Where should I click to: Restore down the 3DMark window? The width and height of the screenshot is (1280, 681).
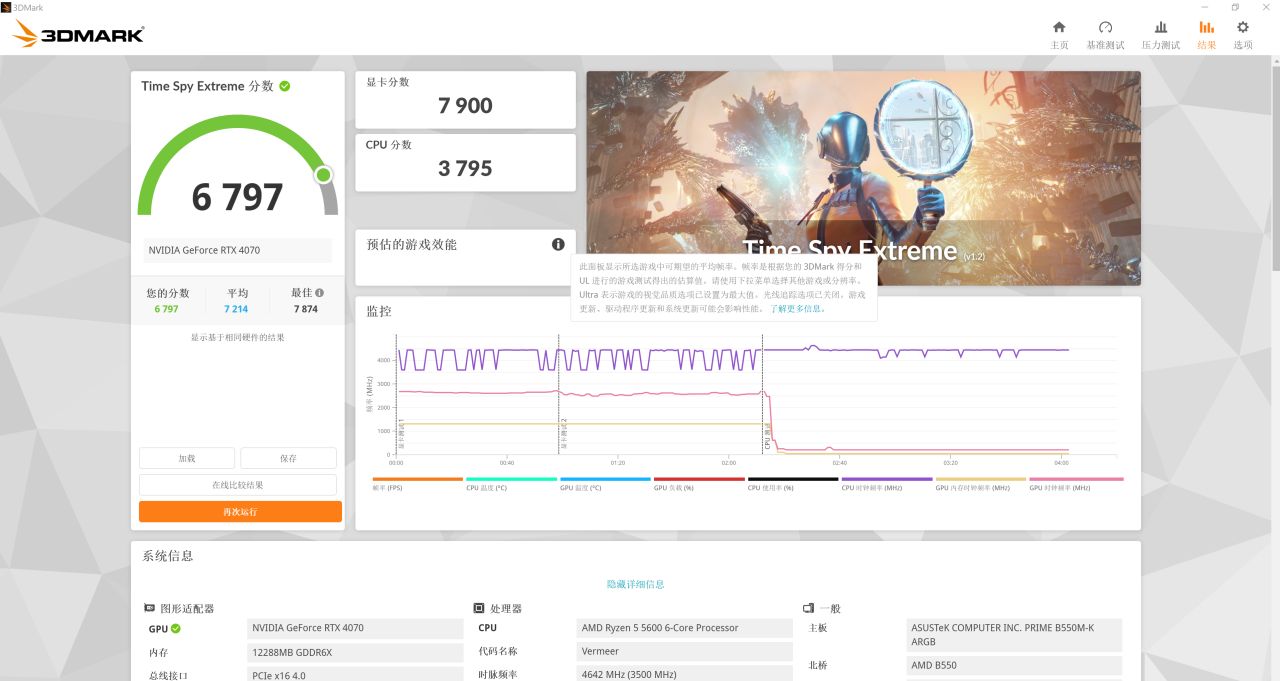pos(1235,7)
